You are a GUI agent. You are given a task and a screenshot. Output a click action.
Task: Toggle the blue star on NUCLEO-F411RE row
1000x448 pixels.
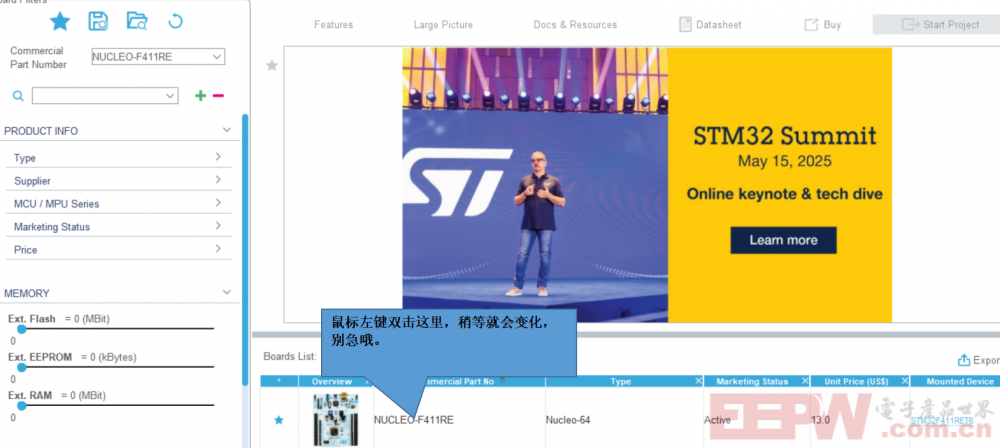[279, 420]
